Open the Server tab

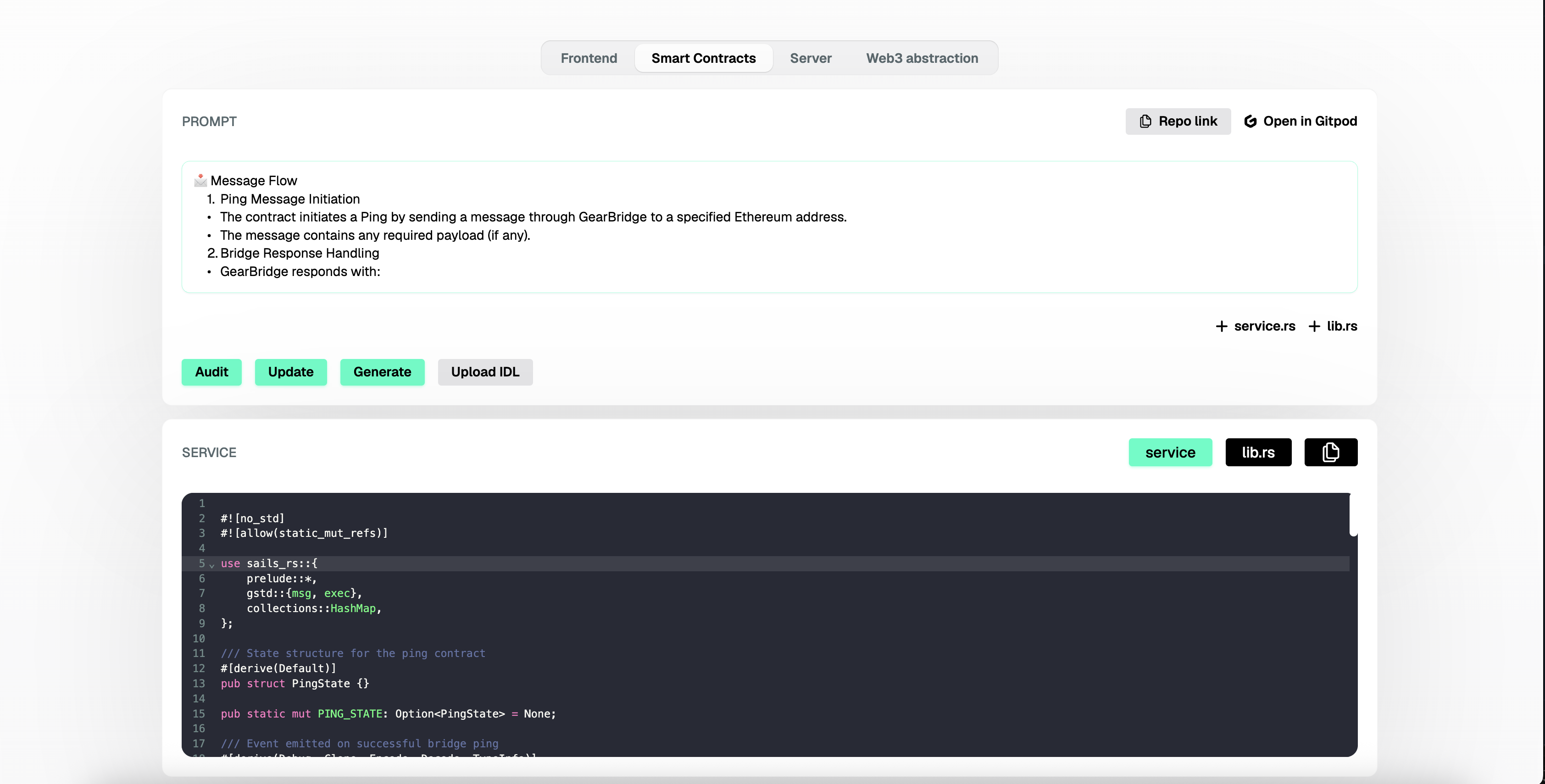810,58
